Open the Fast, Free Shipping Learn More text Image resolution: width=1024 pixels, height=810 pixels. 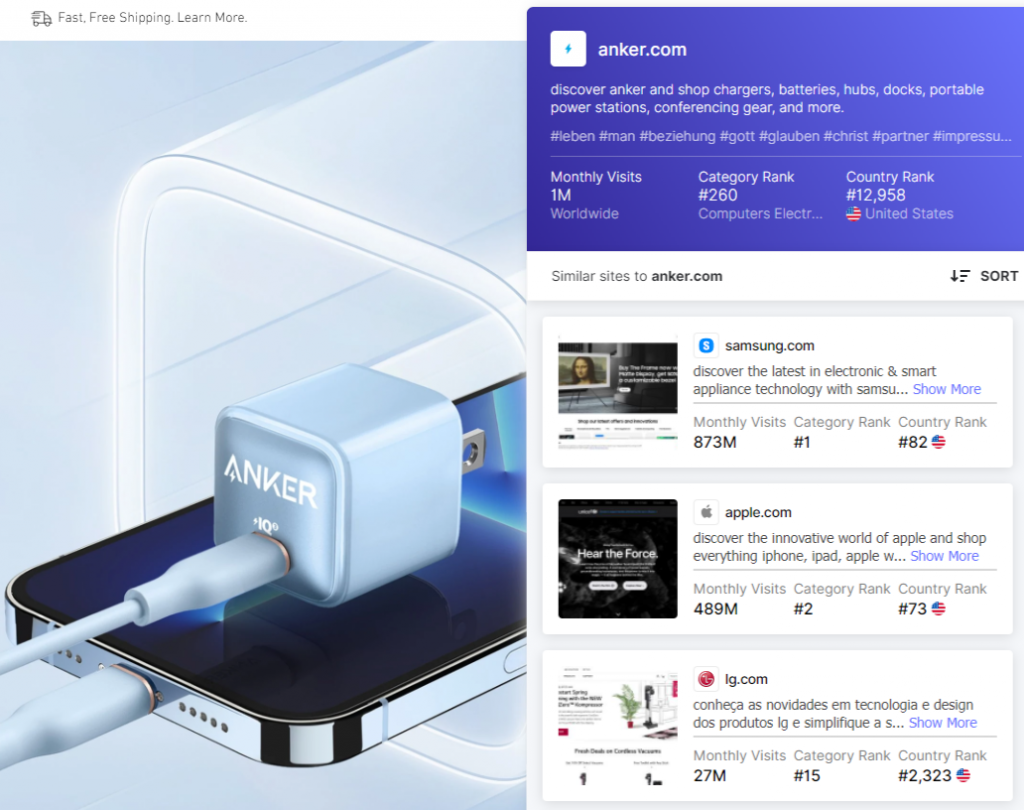click(152, 18)
